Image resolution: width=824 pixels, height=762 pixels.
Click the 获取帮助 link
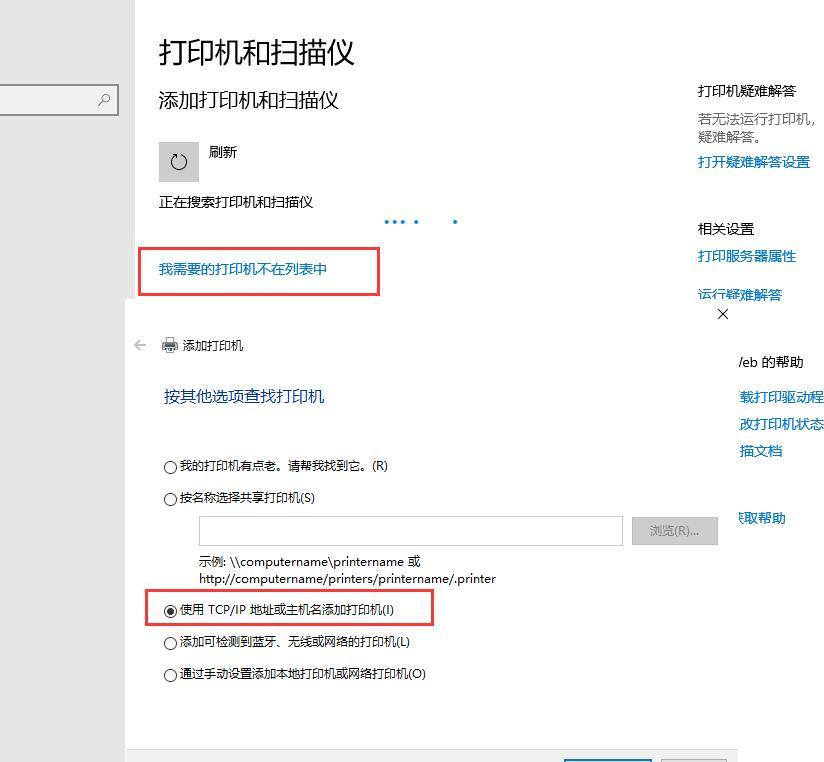point(761,518)
